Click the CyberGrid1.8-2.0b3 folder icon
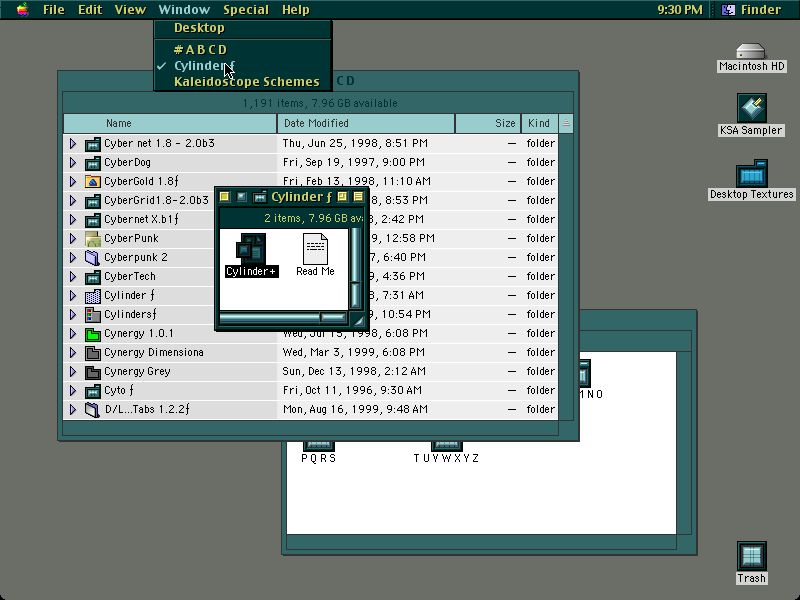The image size is (800, 600). point(92,201)
